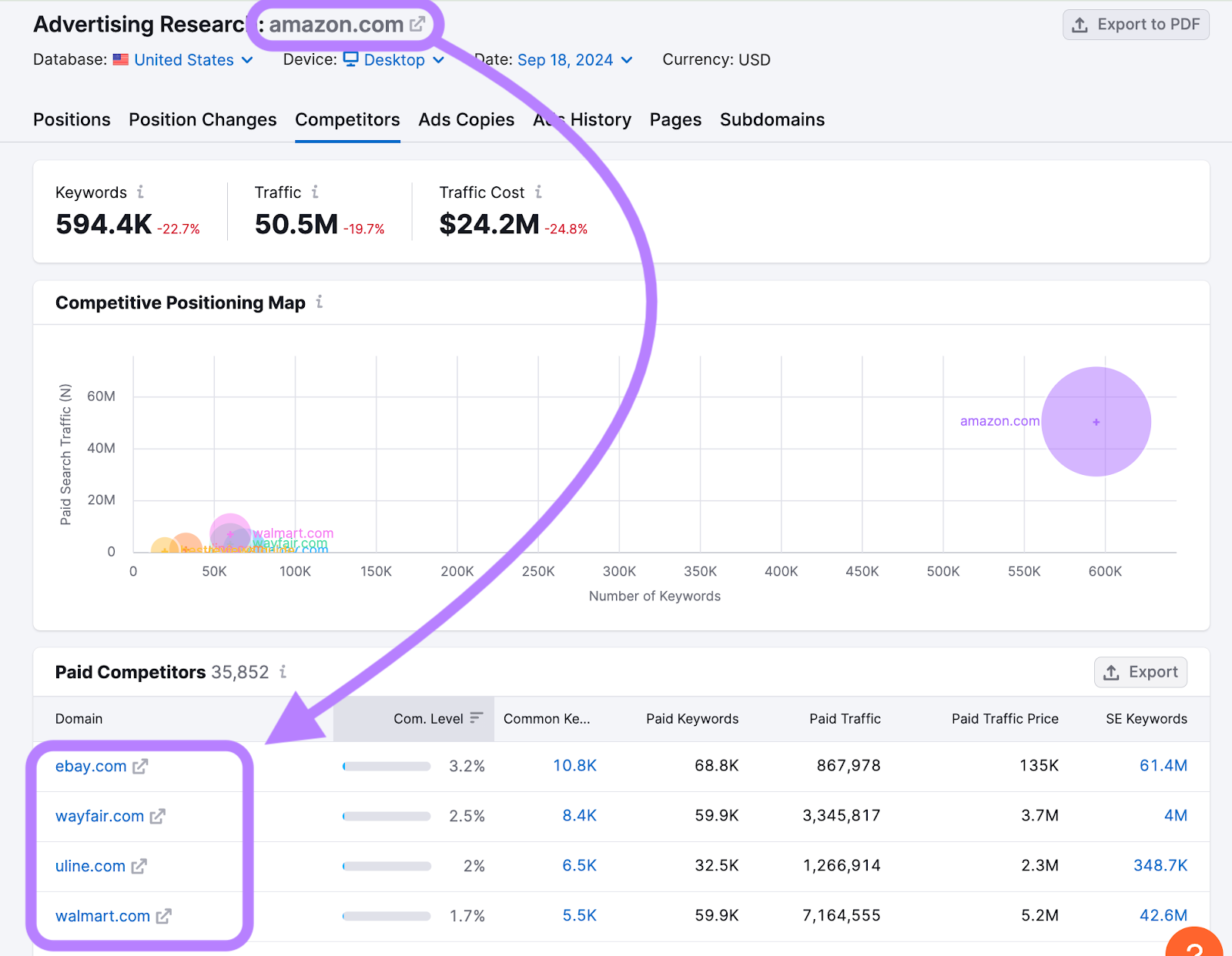
Task: Click the 5.5K common keywords for walmart.com
Action: [x=580, y=916]
